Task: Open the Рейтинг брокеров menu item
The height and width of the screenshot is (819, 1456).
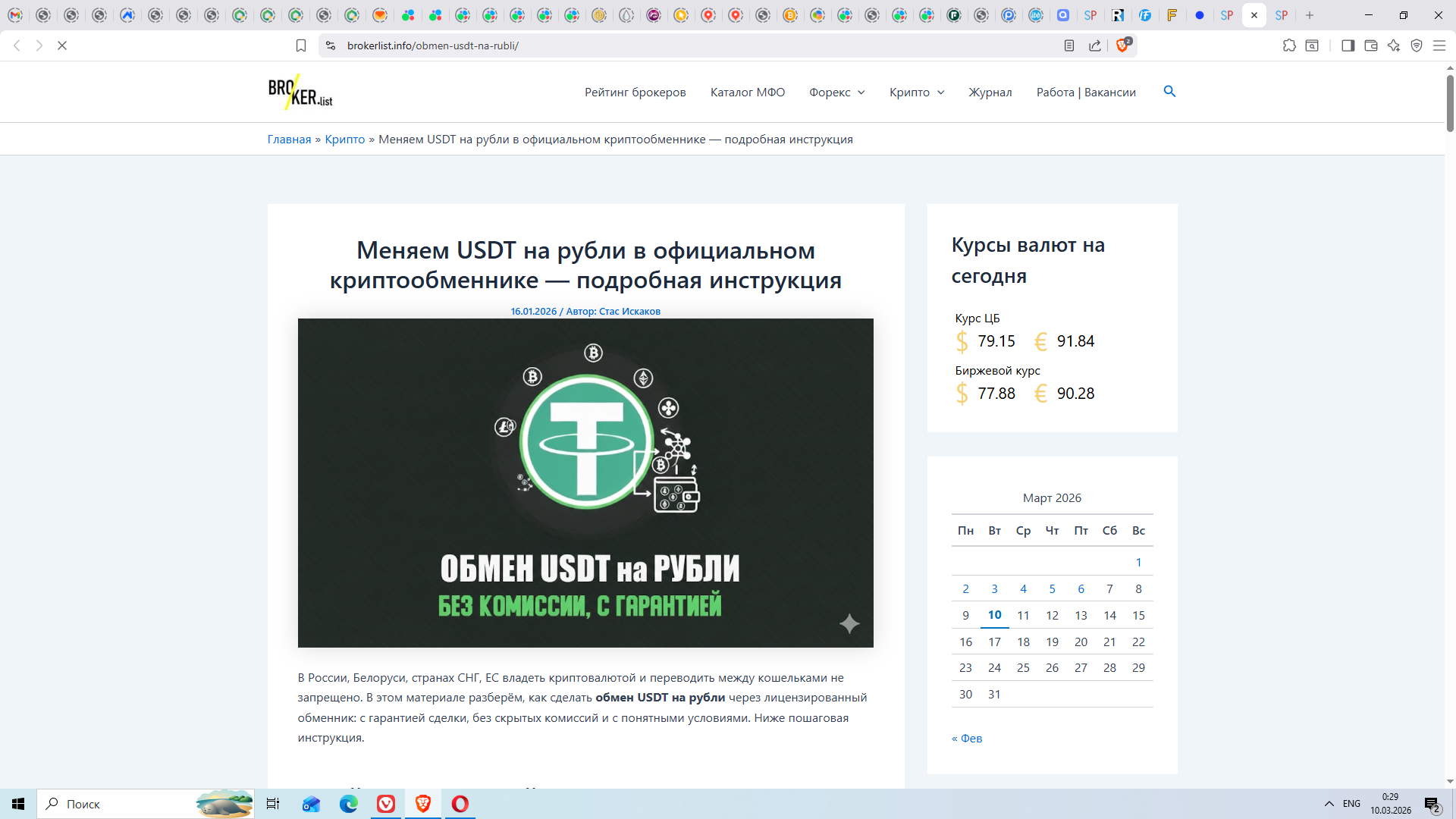Action: [635, 92]
